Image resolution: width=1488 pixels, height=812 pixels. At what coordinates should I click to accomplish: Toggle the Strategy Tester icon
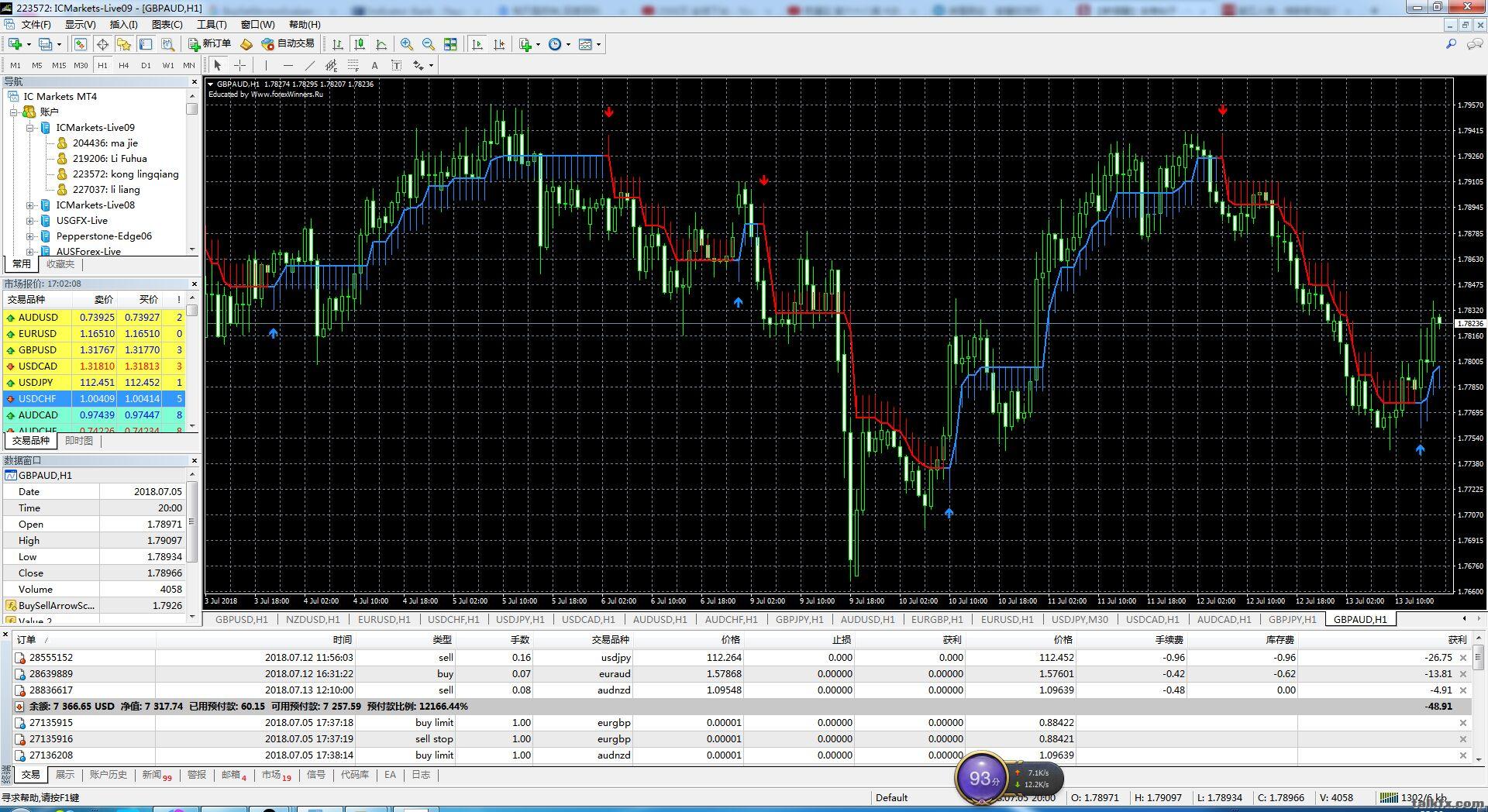click(x=167, y=44)
